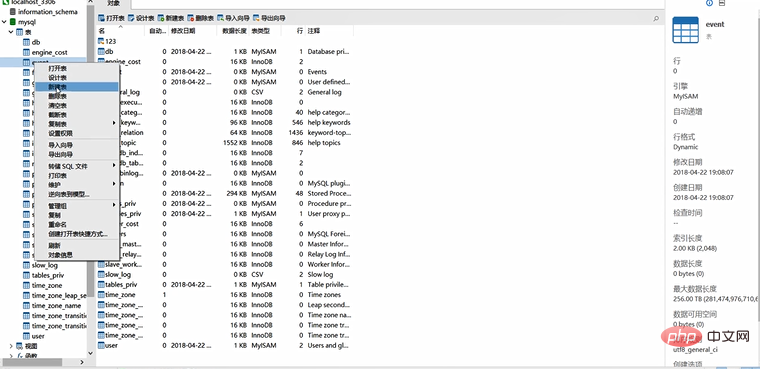Choose 导入向导 in the context menu

pos(77,145)
